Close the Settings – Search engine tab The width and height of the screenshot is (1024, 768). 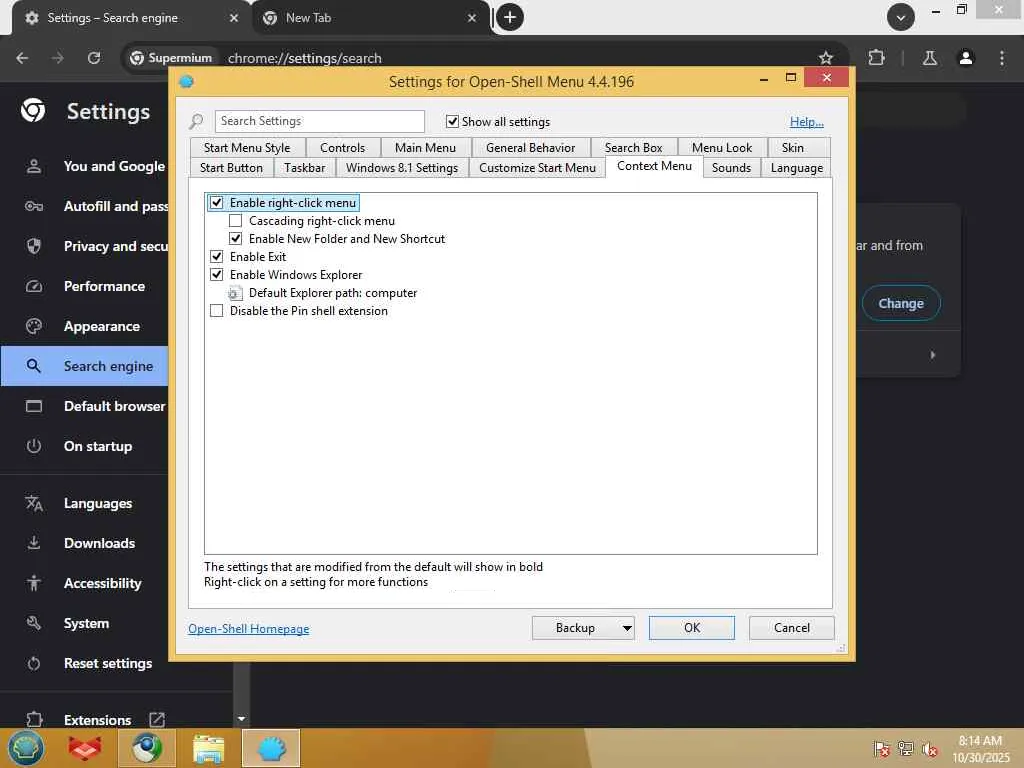(234, 18)
